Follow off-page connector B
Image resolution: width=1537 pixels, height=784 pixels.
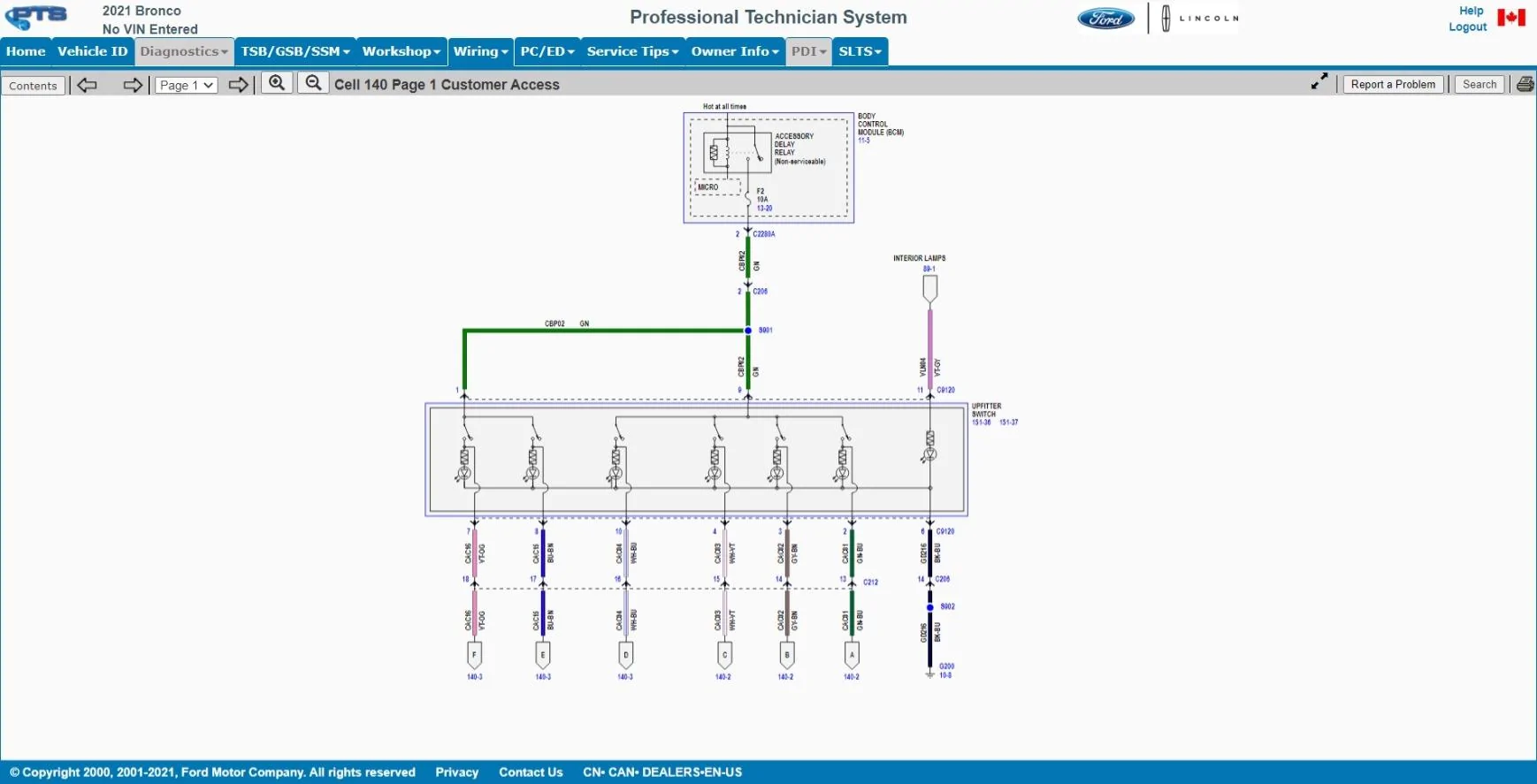(x=787, y=655)
